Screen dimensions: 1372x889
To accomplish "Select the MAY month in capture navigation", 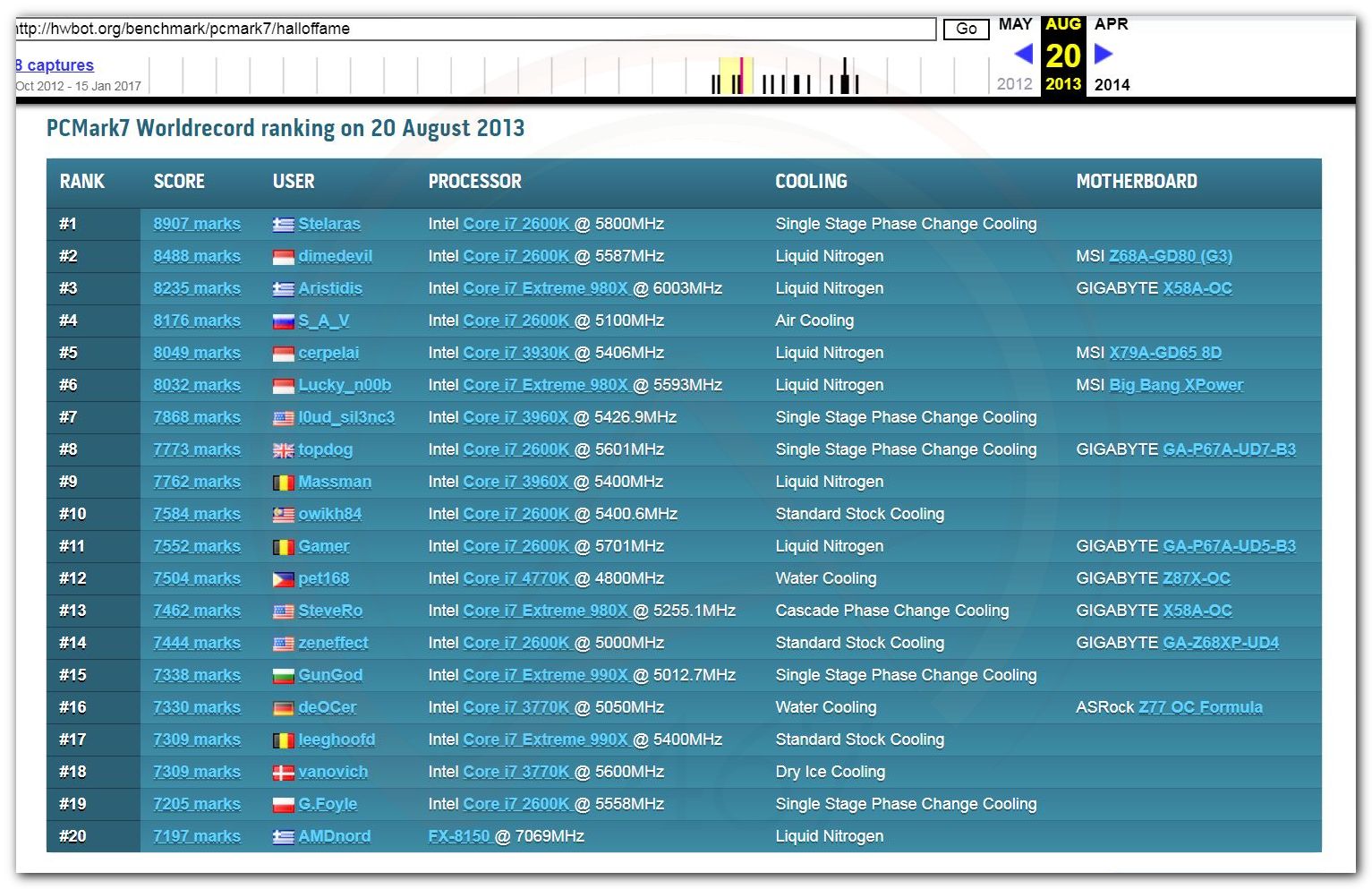I will point(1015,24).
